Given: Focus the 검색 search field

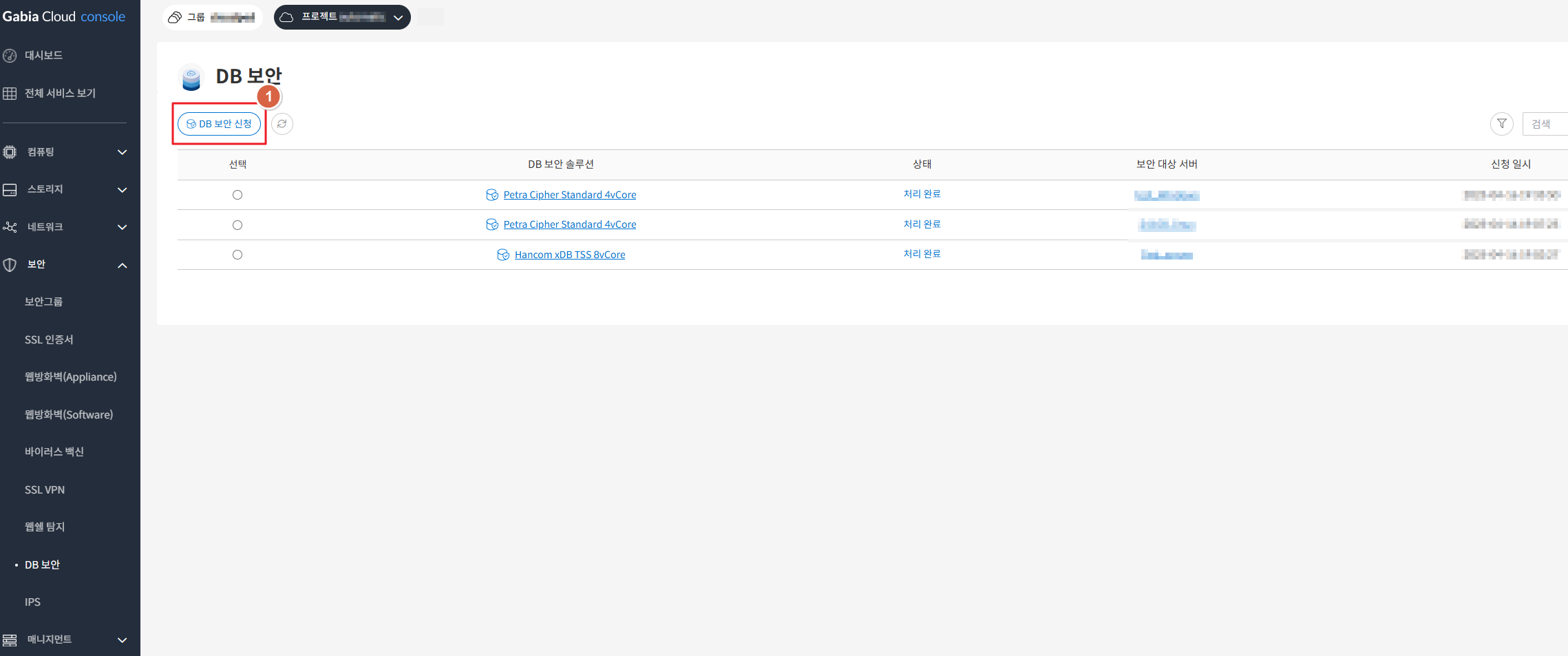Looking at the screenshot, I should (x=1545, y=124).
